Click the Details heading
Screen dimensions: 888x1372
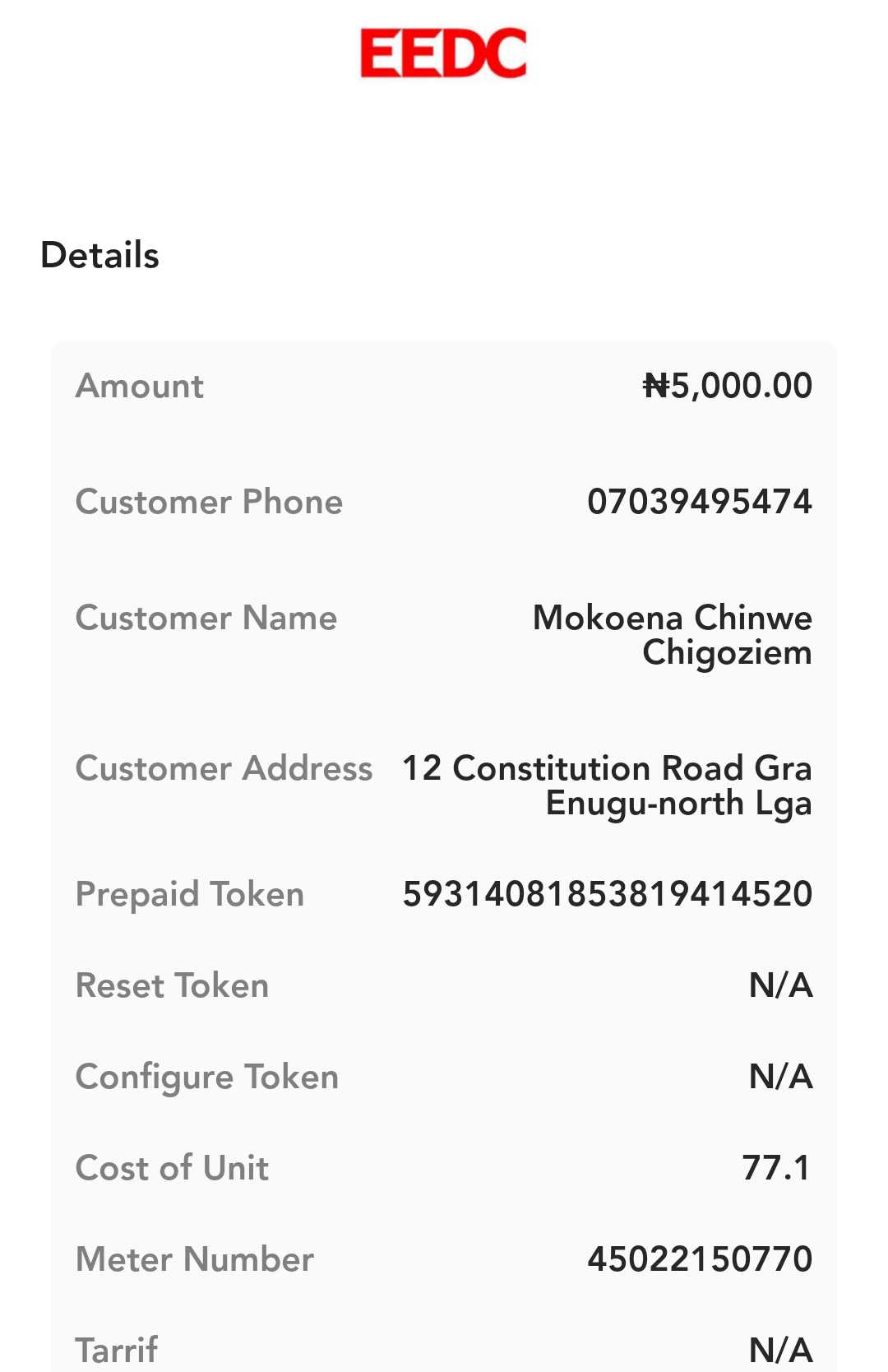click(x=99, y=255)
